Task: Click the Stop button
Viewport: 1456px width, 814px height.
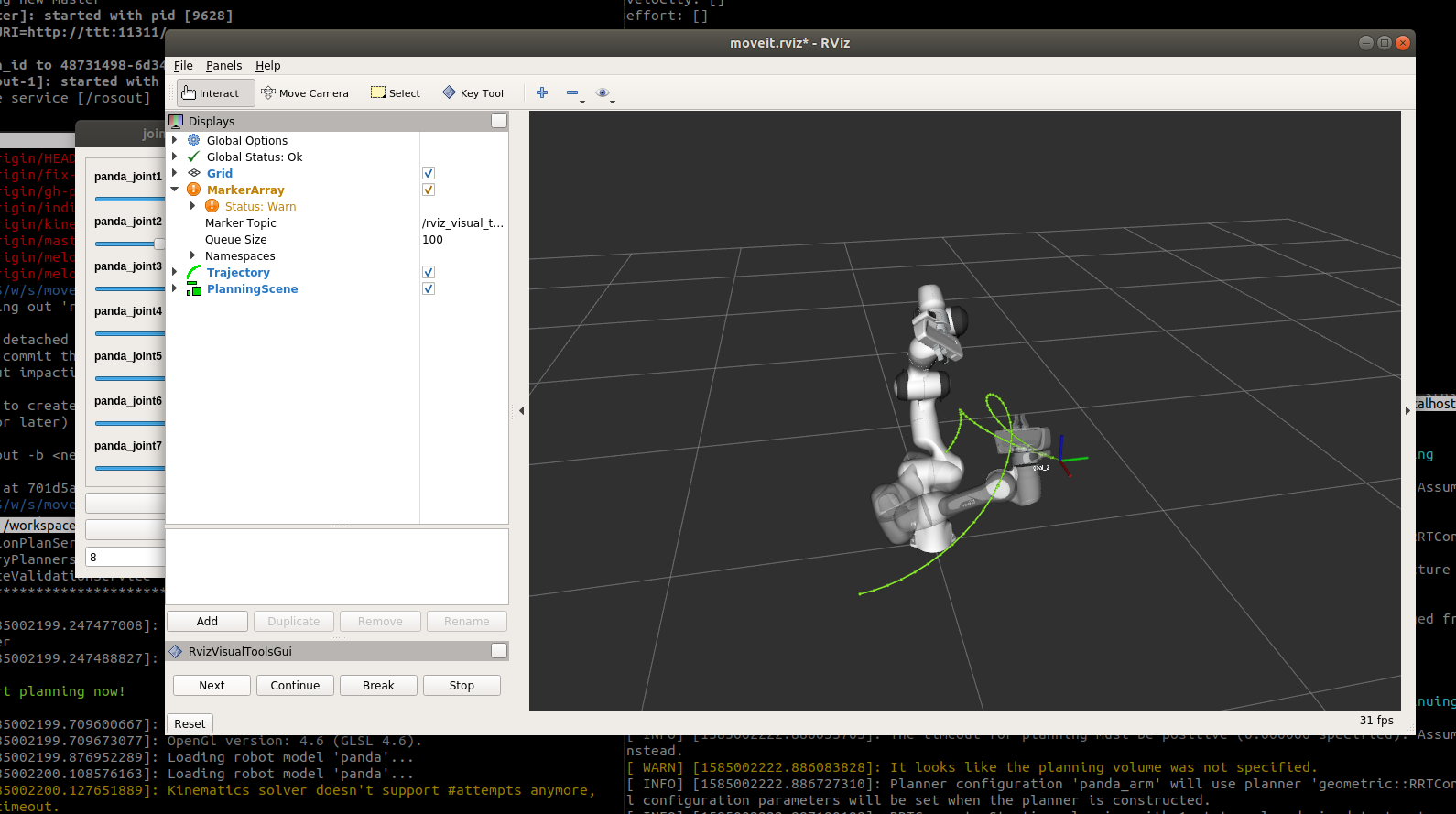Action: [x=462, y=685]
